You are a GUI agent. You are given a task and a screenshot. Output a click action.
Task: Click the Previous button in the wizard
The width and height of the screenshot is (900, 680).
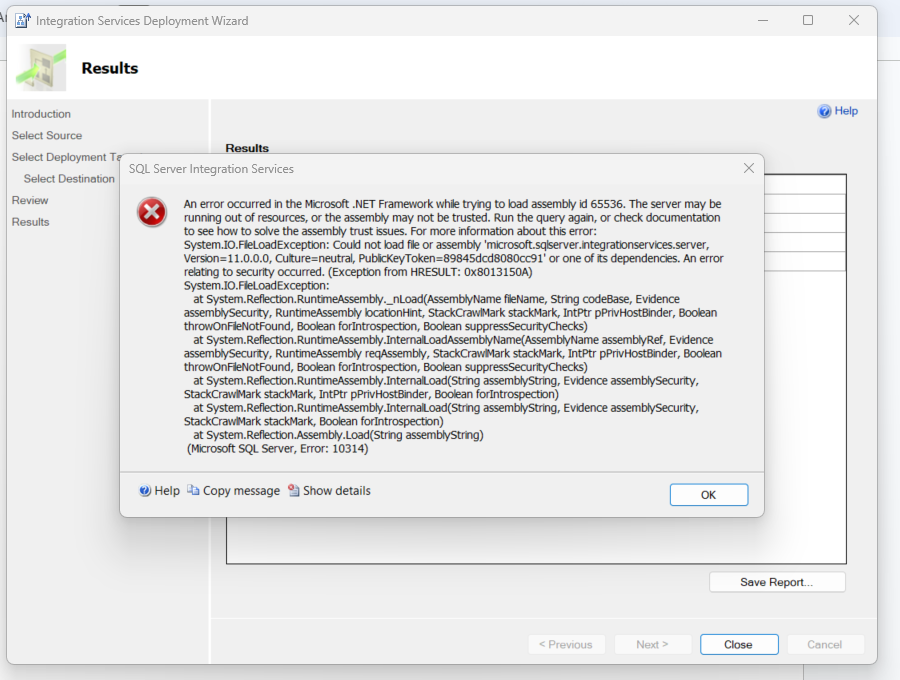[566, 644]
